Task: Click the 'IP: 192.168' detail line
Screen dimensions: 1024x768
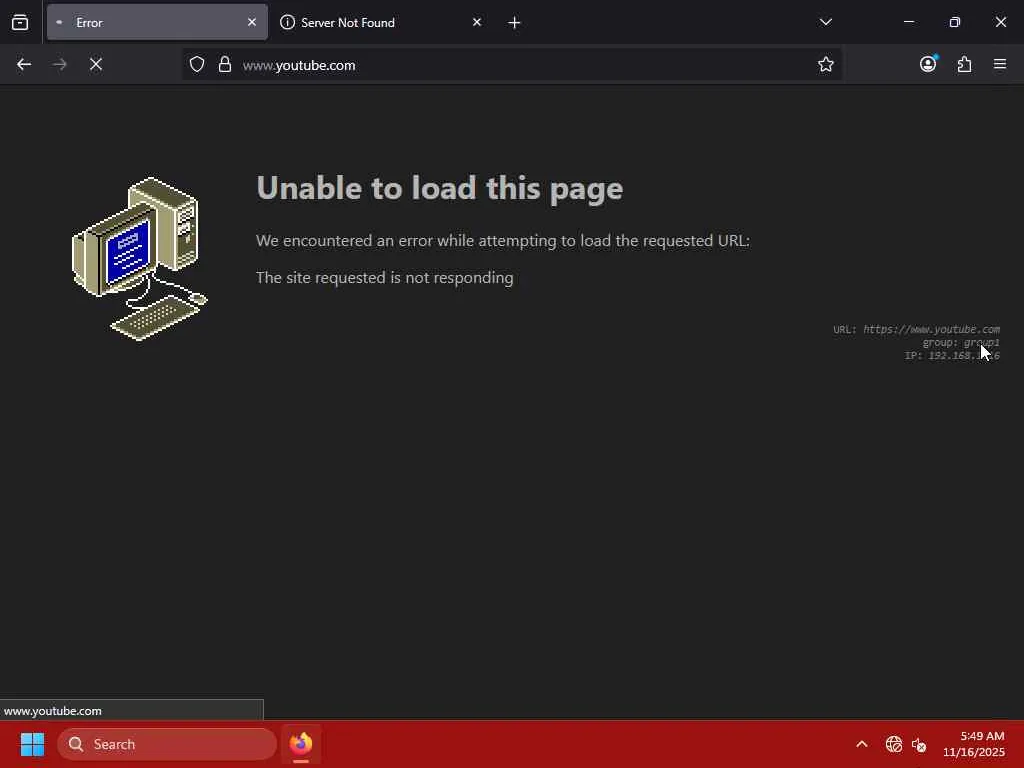Action: [952, 355]
